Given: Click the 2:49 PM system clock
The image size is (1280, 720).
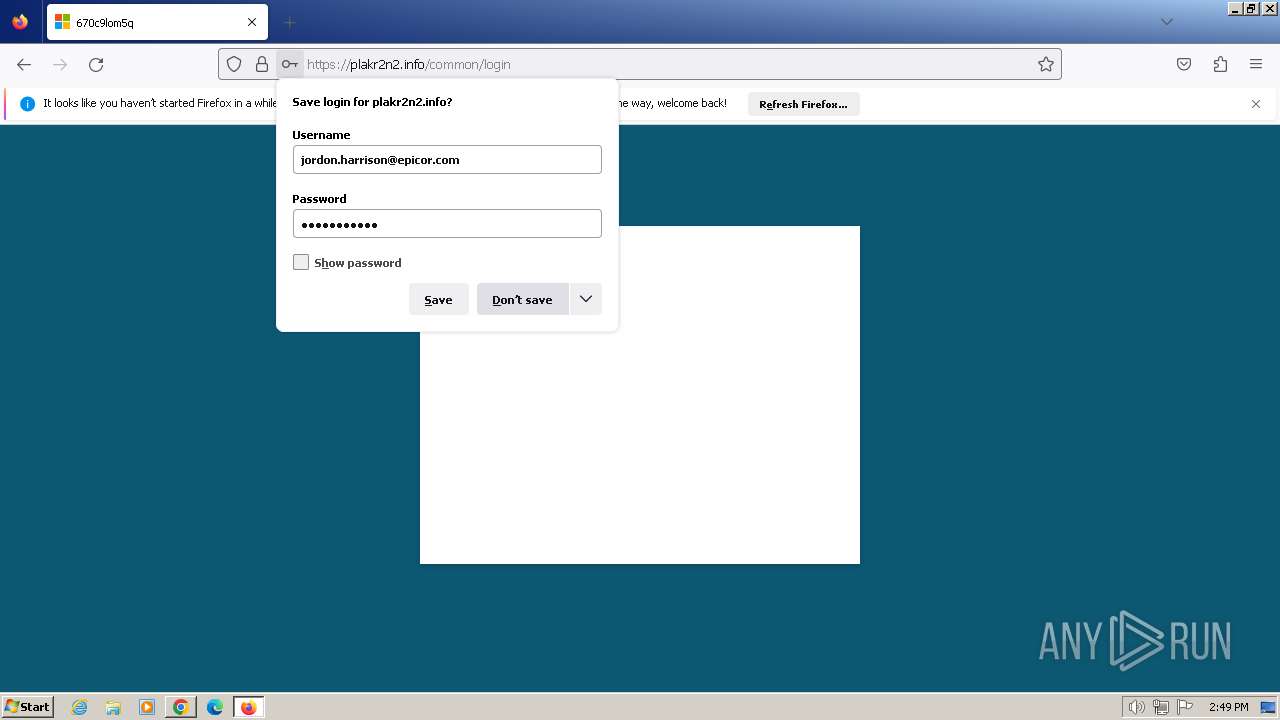Looking at the screenshot, I should [x=1228, y=707].
